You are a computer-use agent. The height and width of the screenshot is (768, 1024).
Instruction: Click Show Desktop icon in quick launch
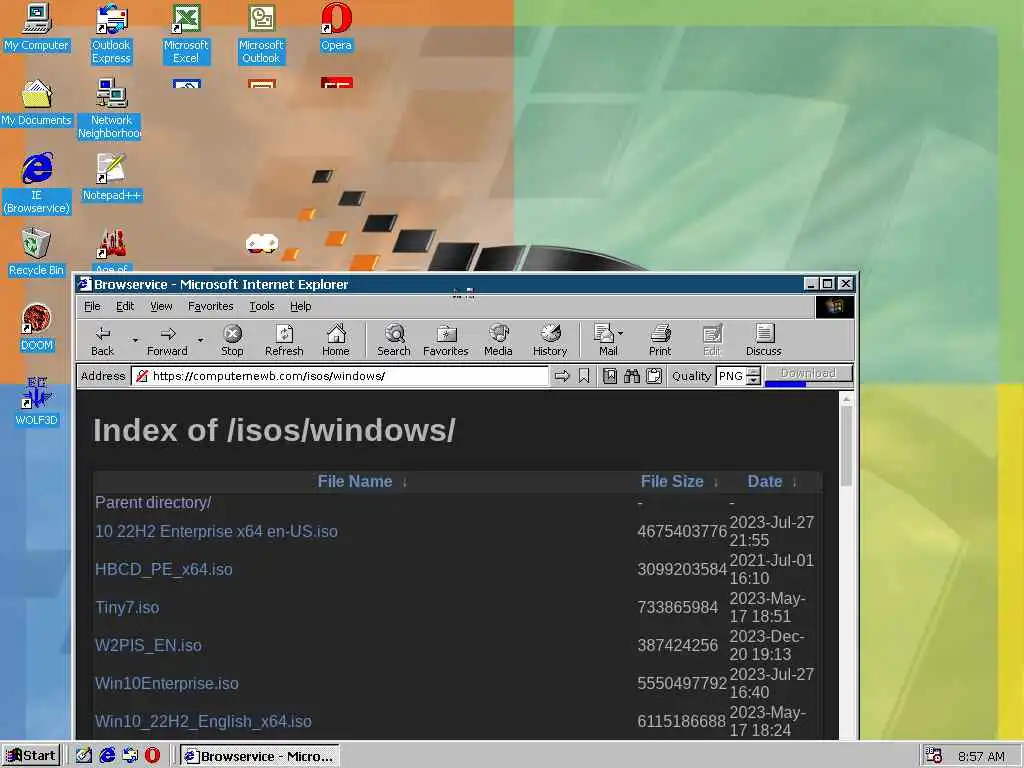(x=84, y=755)
